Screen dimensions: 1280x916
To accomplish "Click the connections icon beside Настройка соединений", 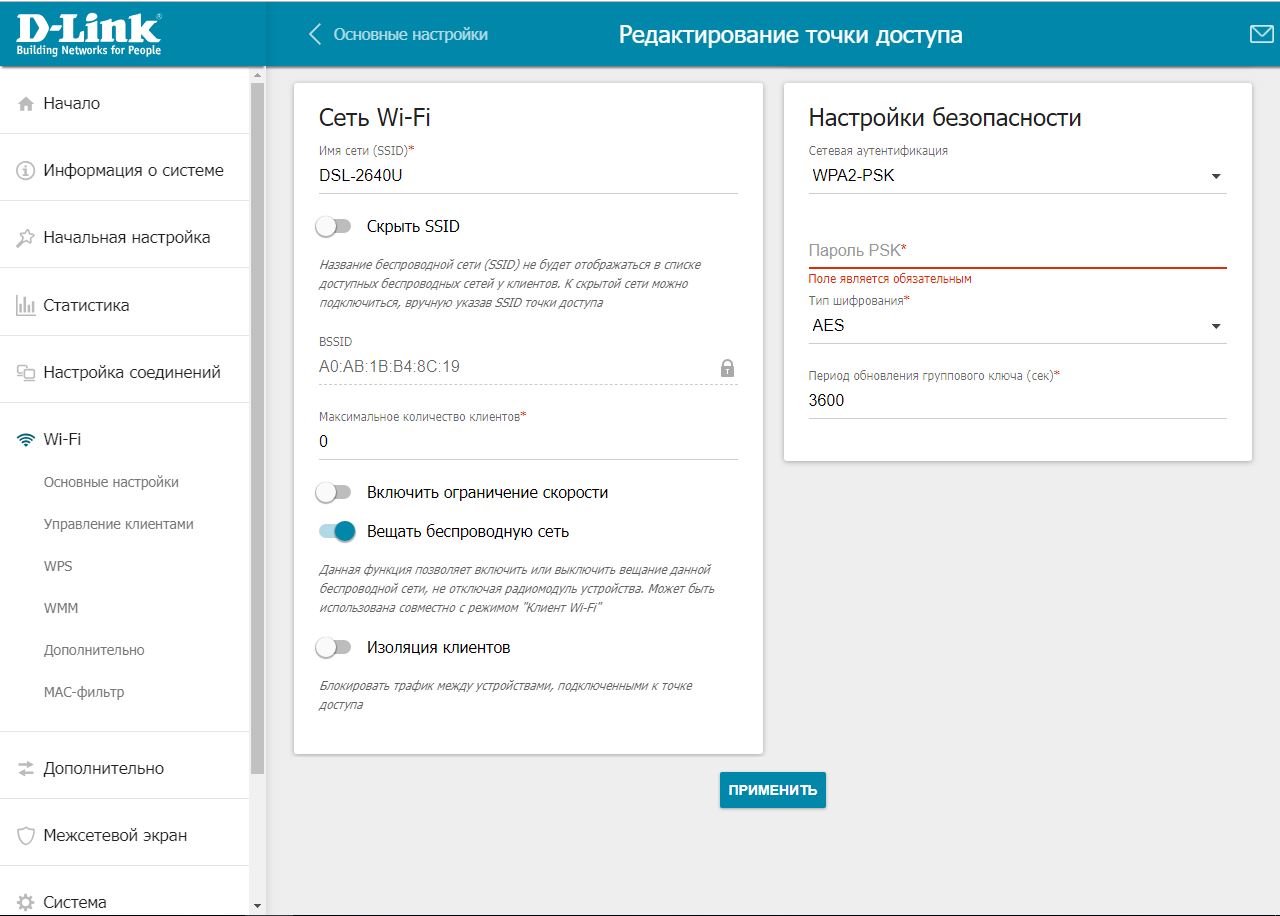I will 26,373.
